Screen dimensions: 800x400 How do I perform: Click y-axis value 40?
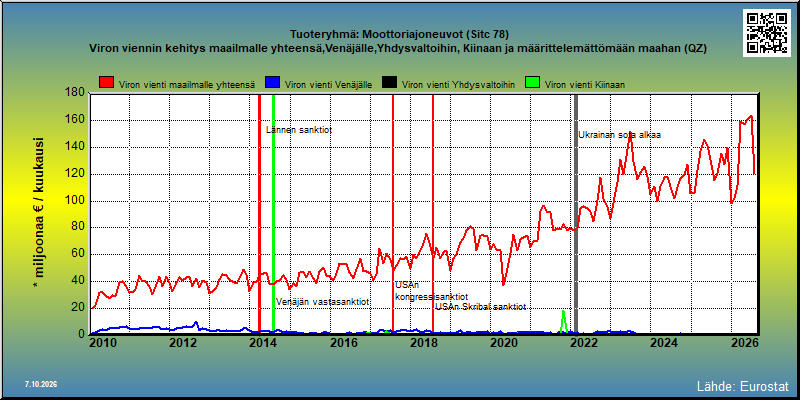(78, 281)
